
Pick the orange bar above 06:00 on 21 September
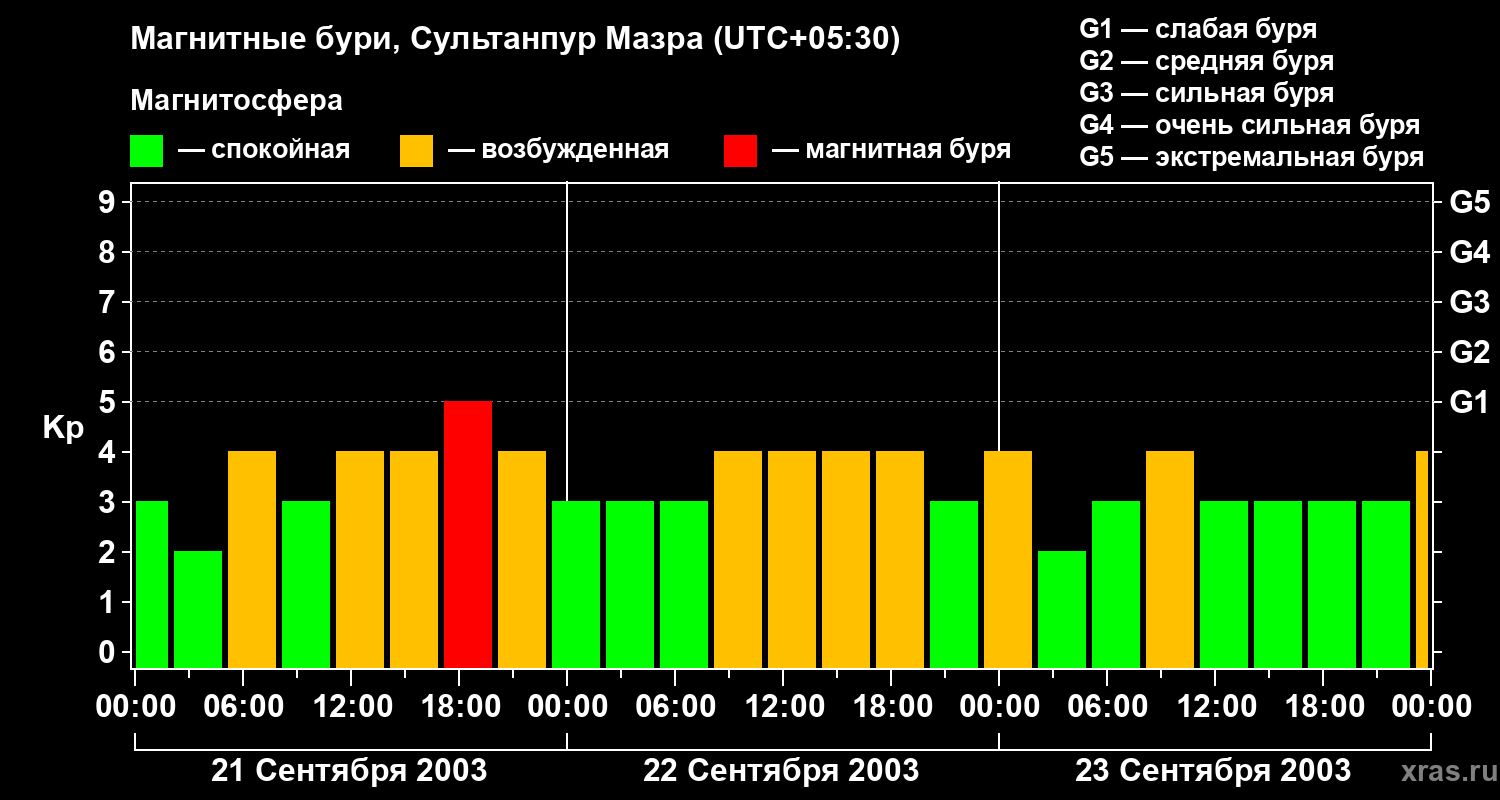[252, 559]
